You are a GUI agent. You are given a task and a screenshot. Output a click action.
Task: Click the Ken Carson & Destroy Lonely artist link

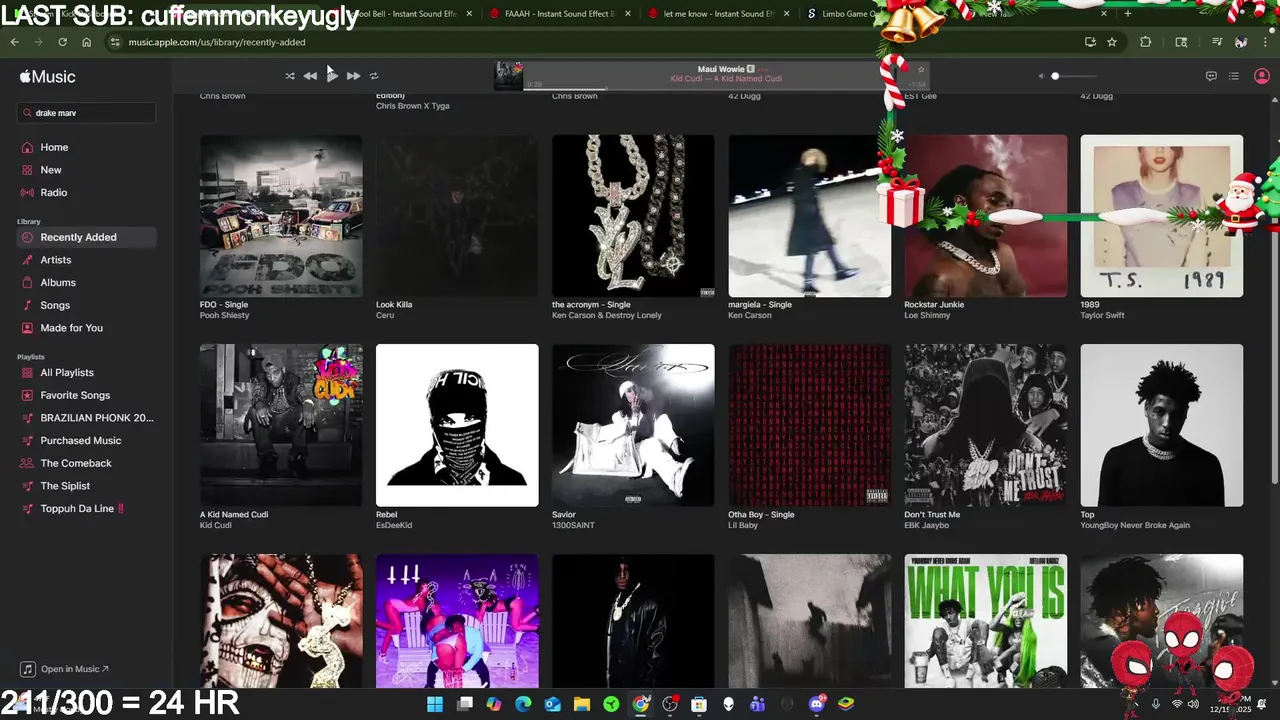tap(606, 315)
